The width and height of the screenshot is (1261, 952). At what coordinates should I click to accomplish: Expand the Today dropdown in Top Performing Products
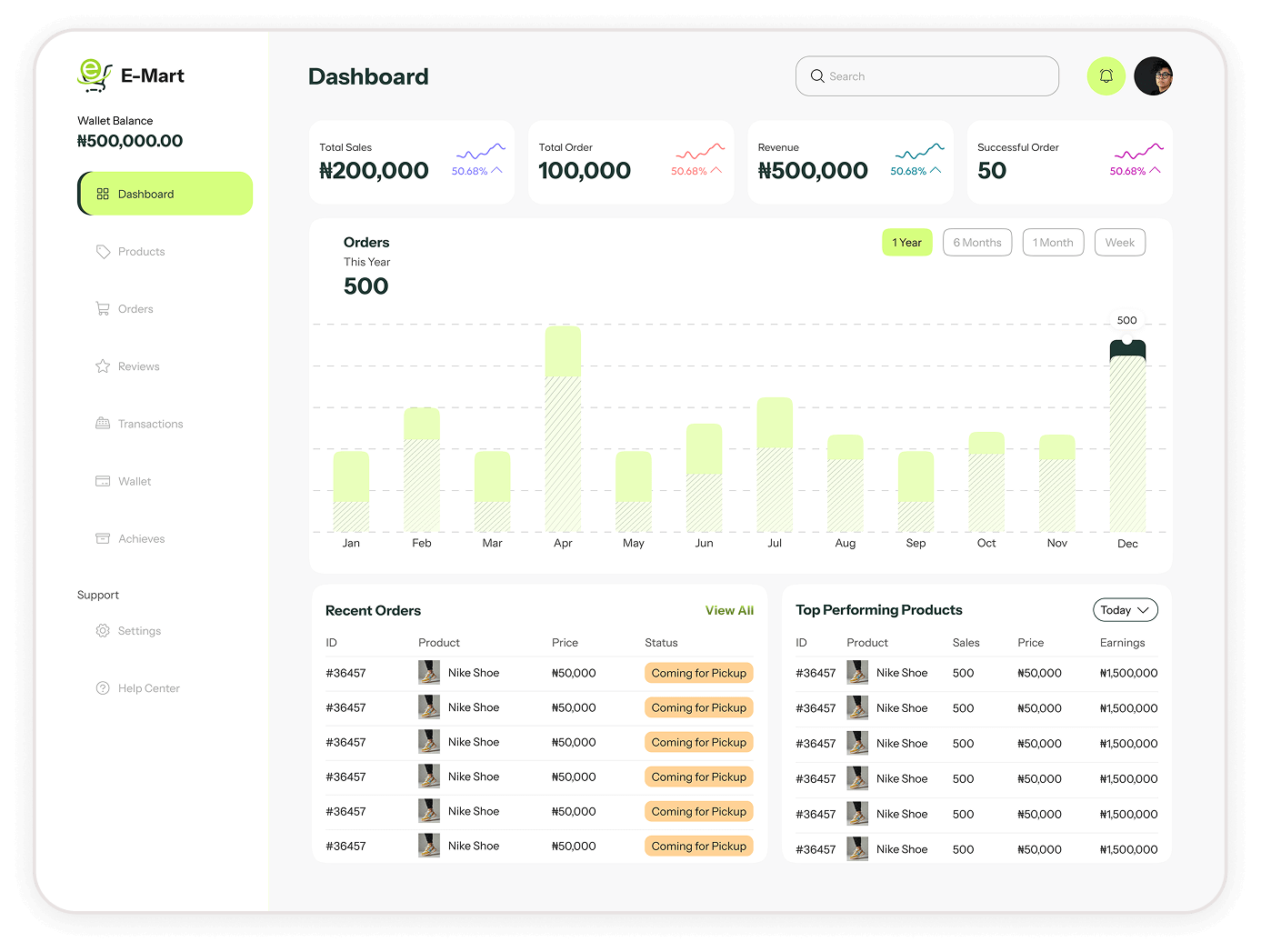1125,610
